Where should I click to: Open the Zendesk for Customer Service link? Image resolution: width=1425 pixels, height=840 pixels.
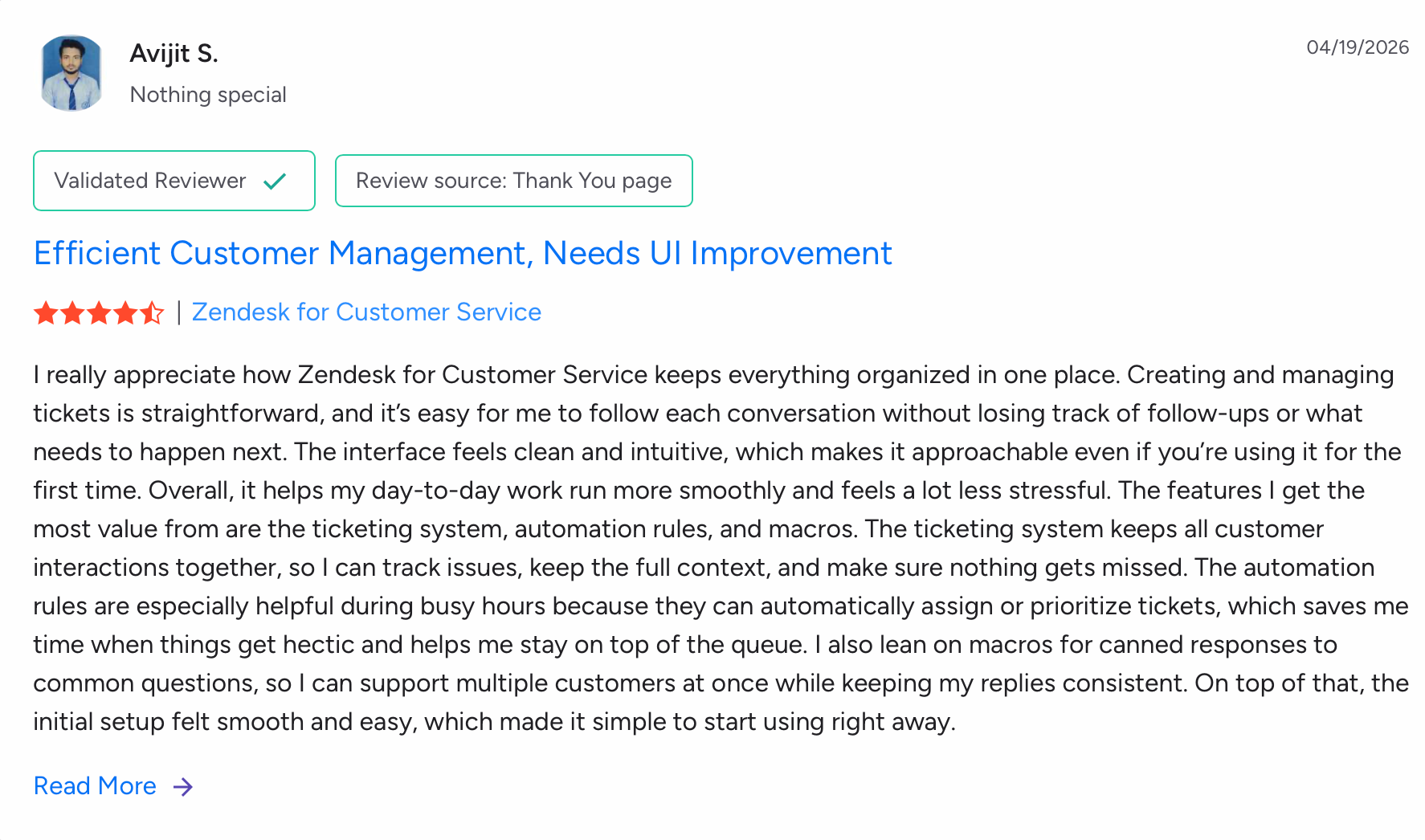point(366,312)
